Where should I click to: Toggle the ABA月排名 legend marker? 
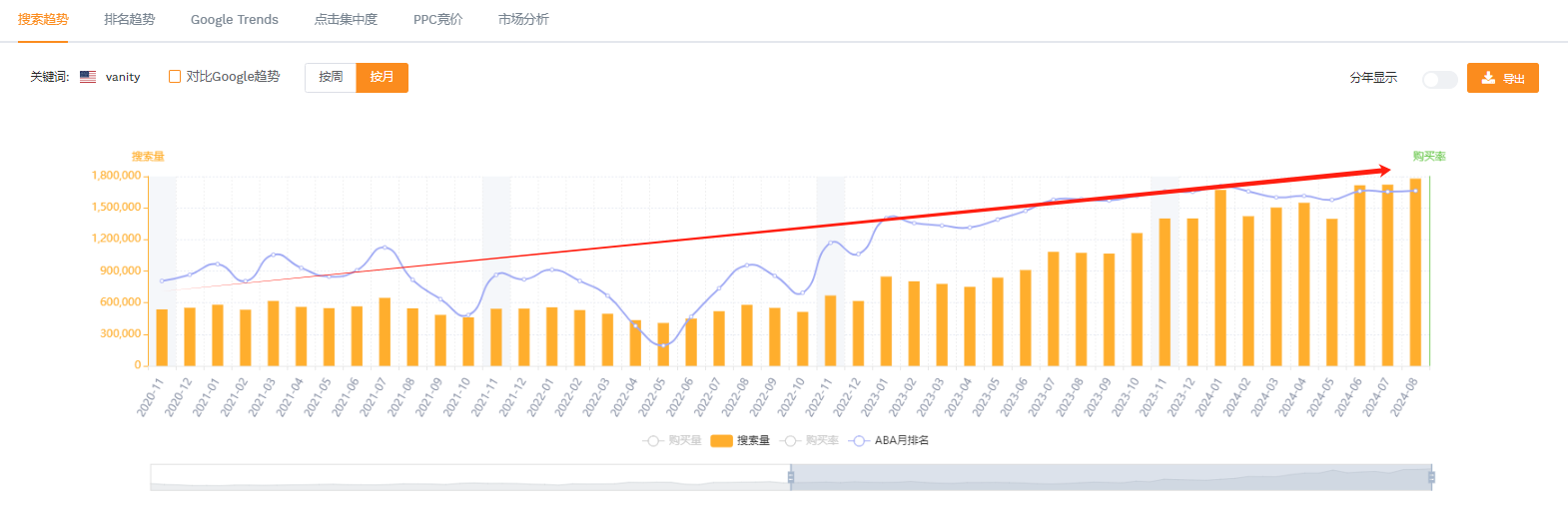pyautogui.click(x=859, y=440)
